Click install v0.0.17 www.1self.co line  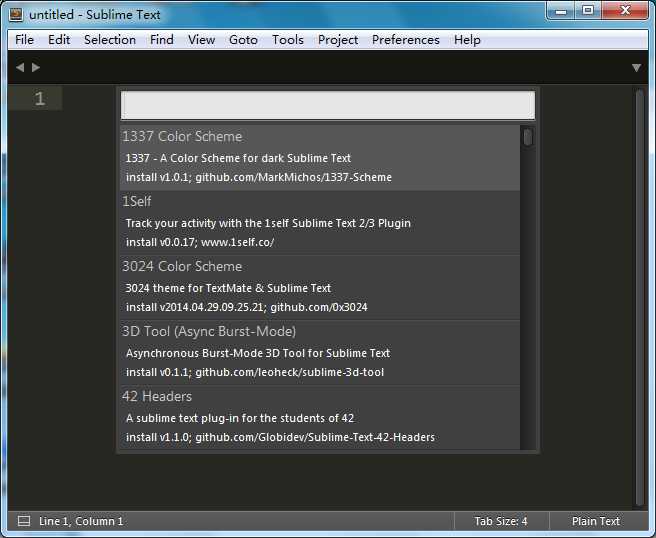pos(200,242)
